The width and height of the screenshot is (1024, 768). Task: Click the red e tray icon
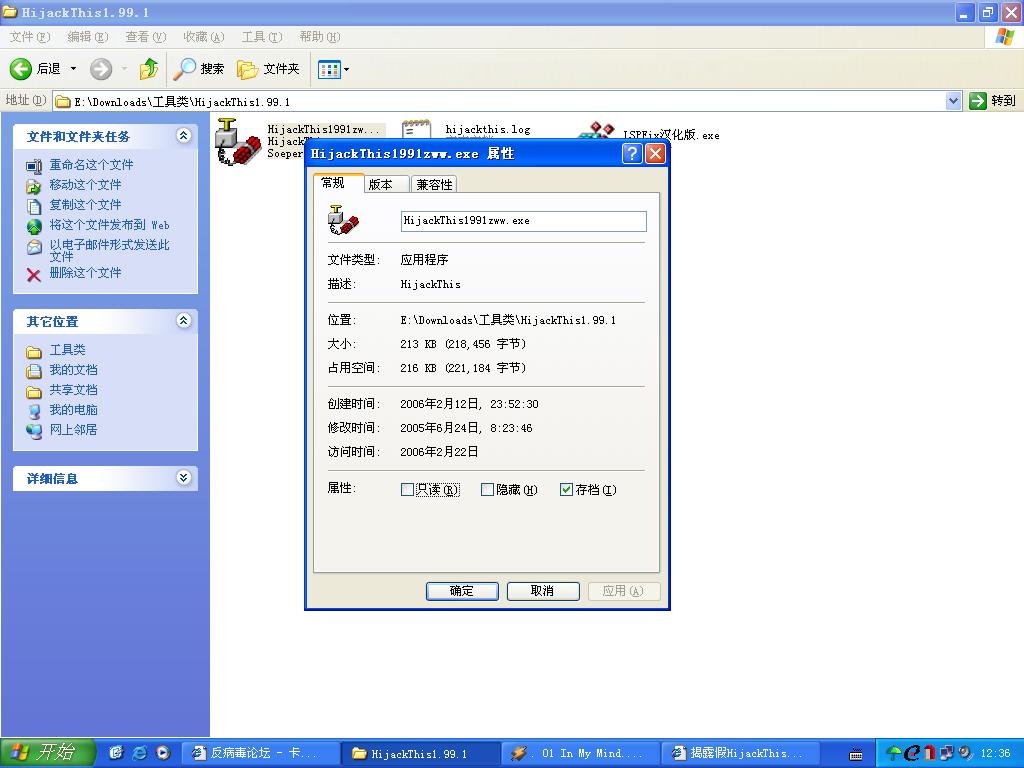pyautogui.click(x=912, y=754)
